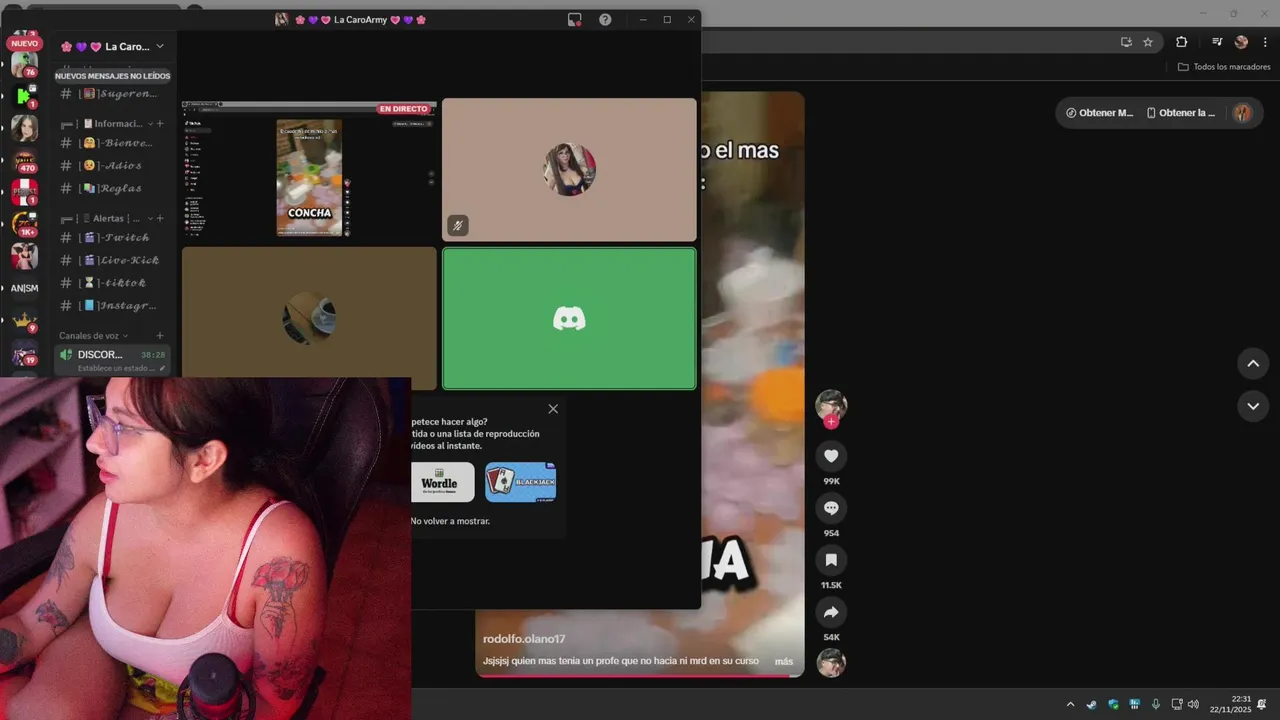Bookmark page with Chrome star icon
This screenshot has width=1280, height=720.
[x=1148, y=42]
